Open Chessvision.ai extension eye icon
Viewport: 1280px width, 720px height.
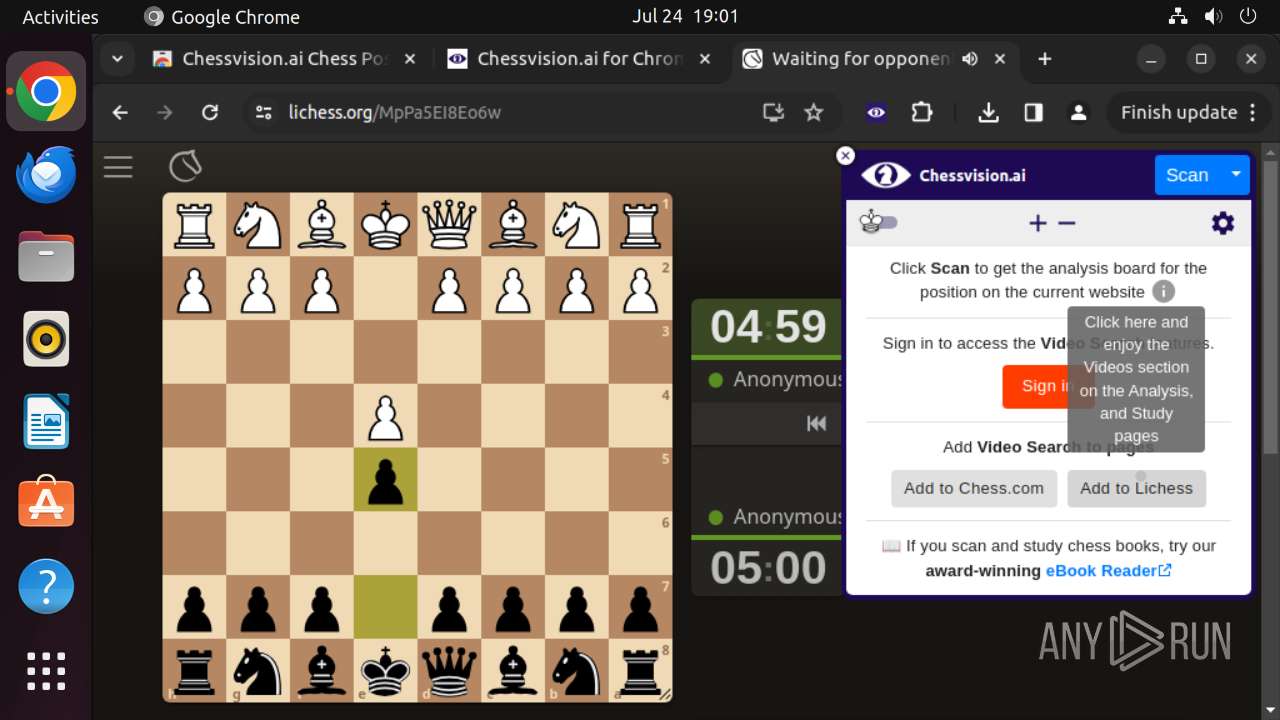pyautogui.click(x=876, y=113)
